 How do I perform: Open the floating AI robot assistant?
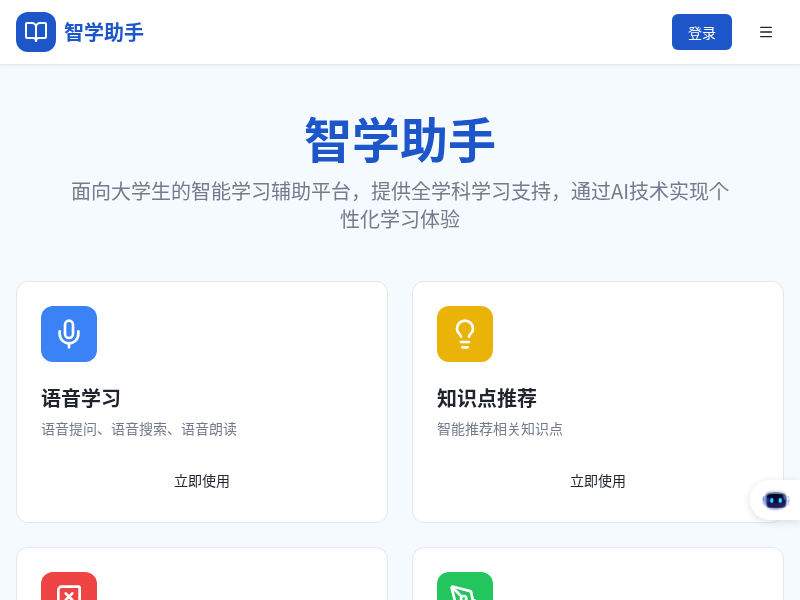(x=776, y=500)
